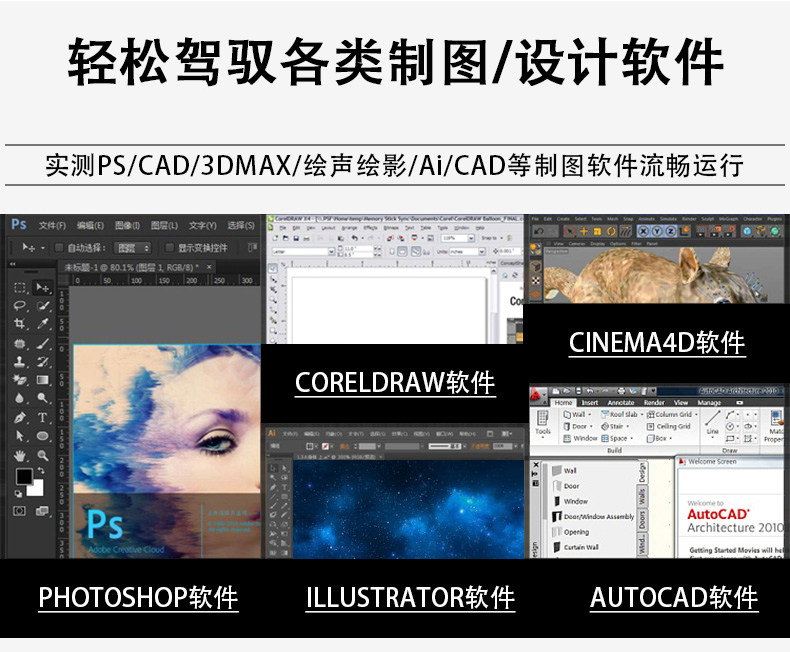Collapse the Photoshop toolbox double-arrow
The height and width of the screenshot is (652, 790).
[13, 264]
